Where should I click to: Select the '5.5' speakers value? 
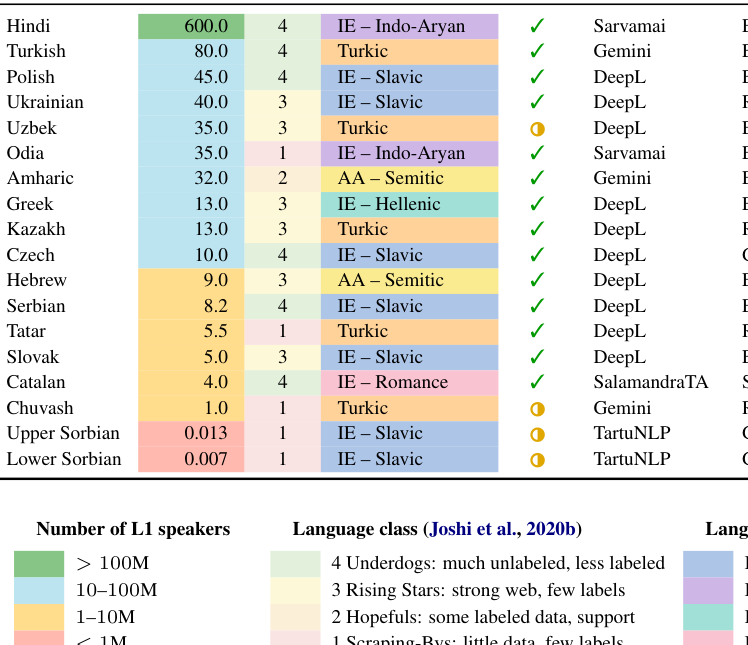tap(216, 331)
